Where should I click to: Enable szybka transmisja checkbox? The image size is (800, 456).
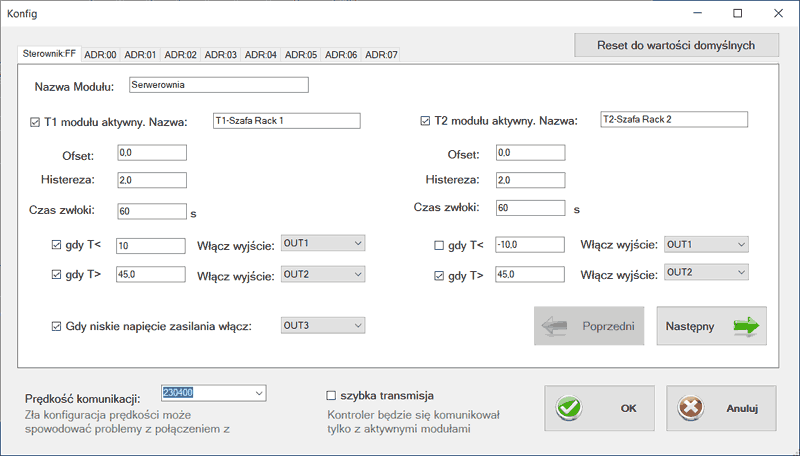pos(332,395)
